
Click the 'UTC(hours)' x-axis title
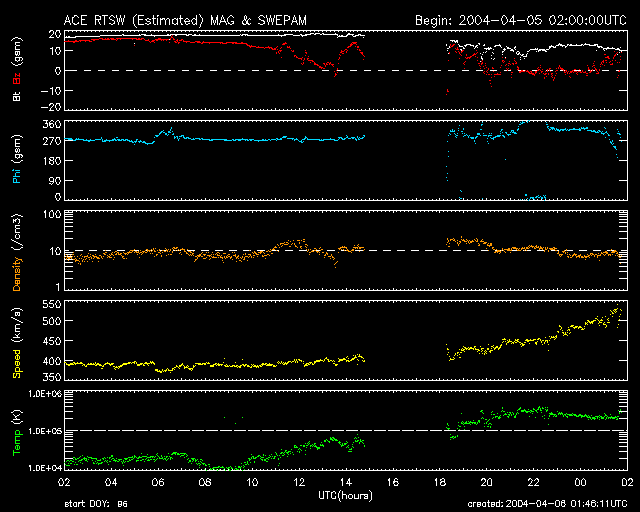coord(345,496)
